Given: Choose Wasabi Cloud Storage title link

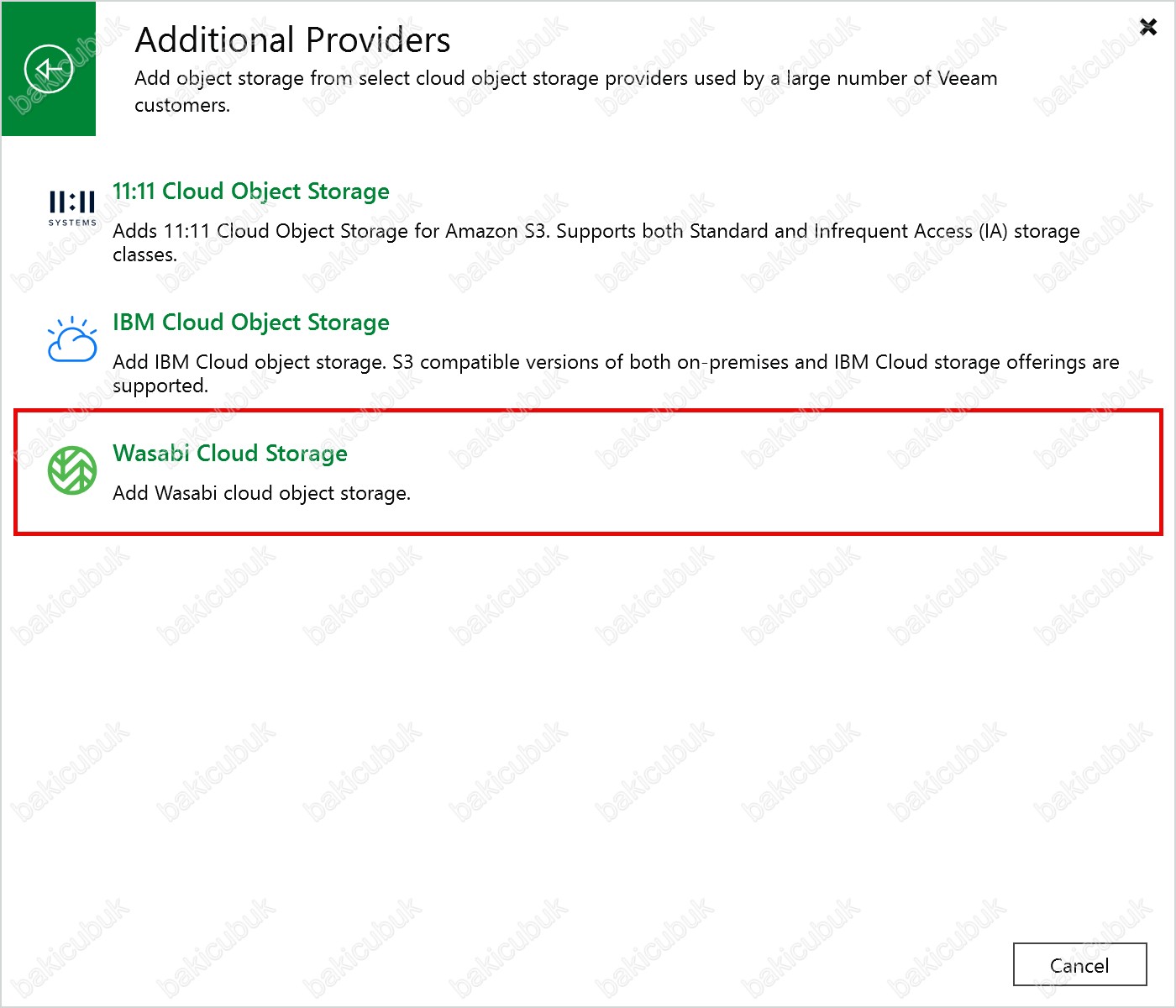Looking at the screenshot, I should click(230, 454).
